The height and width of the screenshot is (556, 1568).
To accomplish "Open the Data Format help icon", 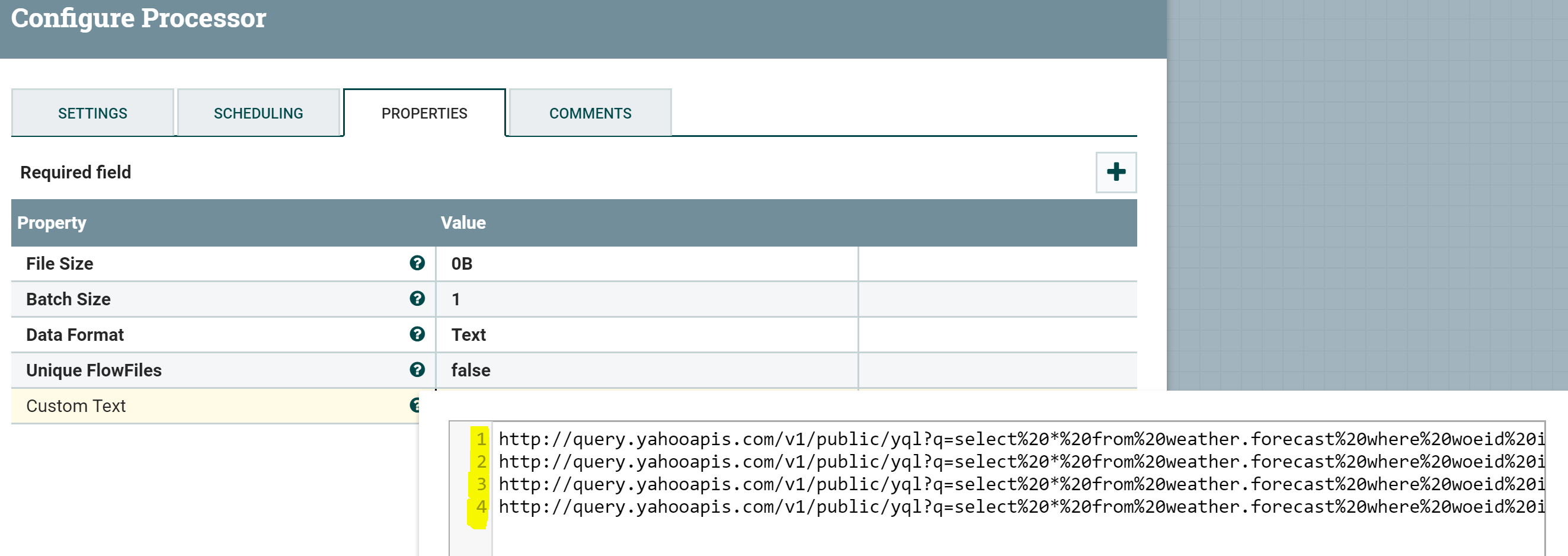I will (417, 334).
